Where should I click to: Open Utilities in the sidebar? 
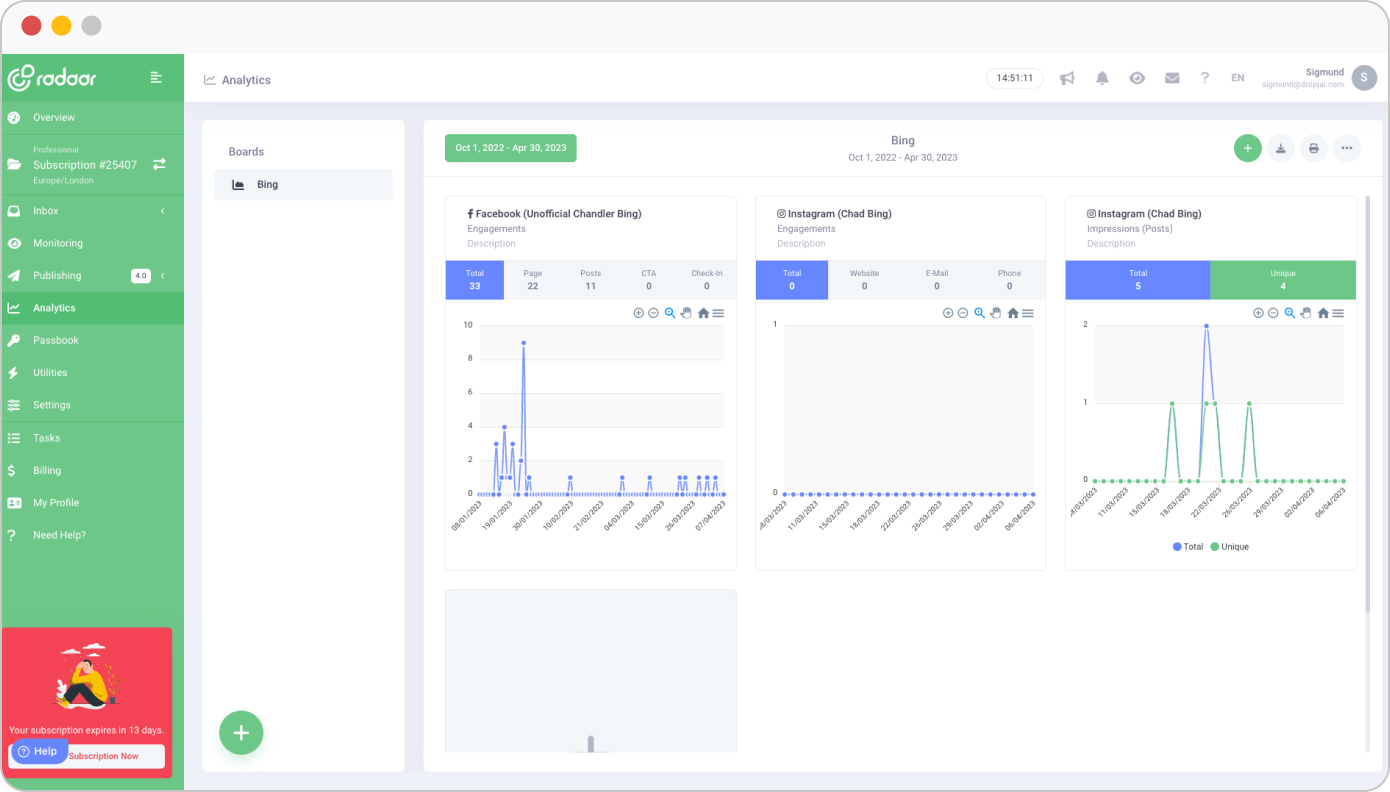point(92,372)
